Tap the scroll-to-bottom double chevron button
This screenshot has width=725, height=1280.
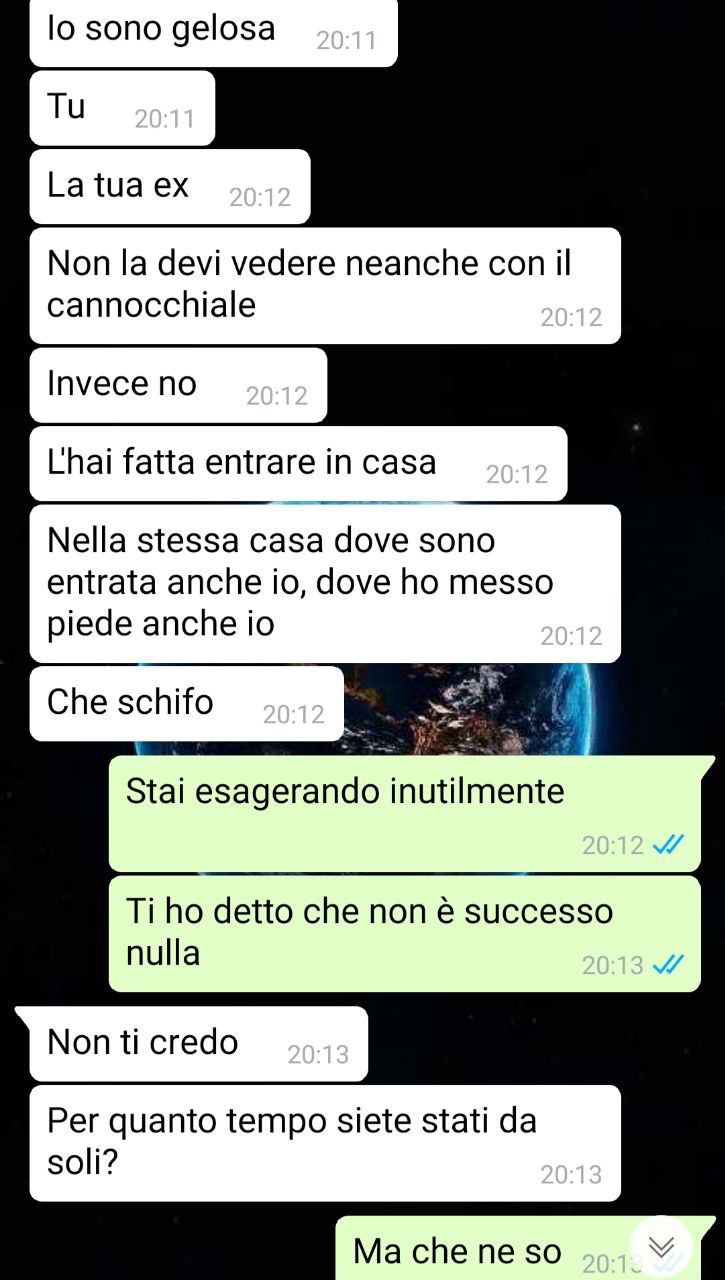click(662, 1247)
